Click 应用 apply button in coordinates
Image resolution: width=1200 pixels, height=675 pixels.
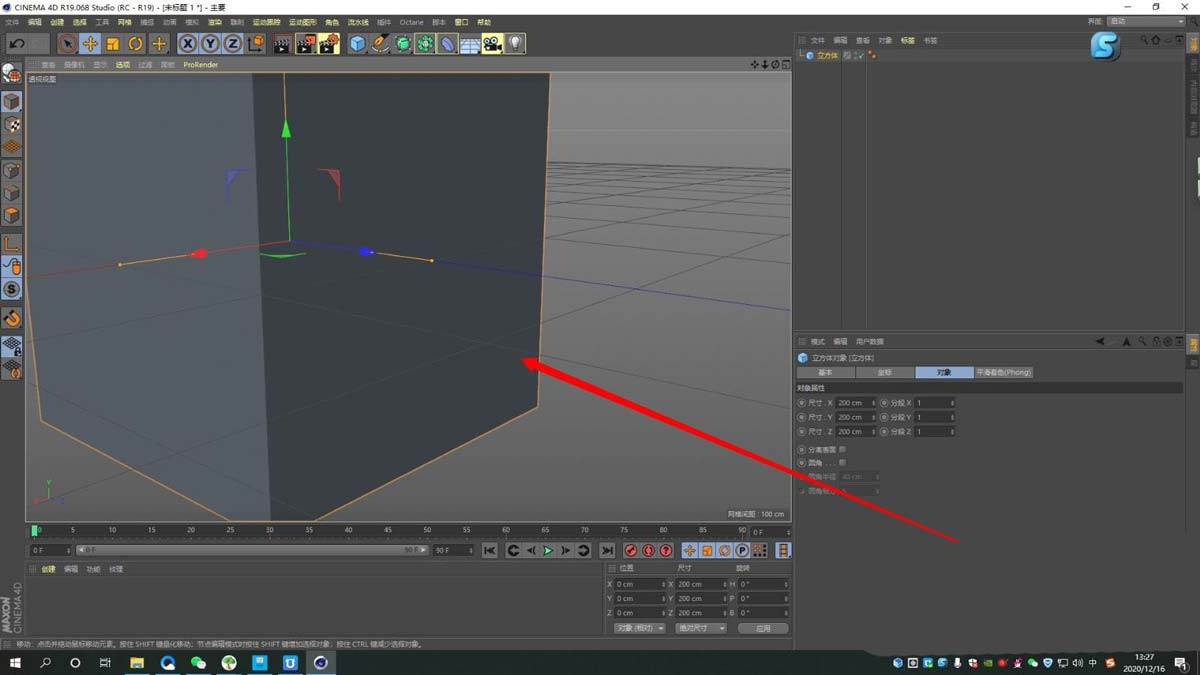point(763,628)
